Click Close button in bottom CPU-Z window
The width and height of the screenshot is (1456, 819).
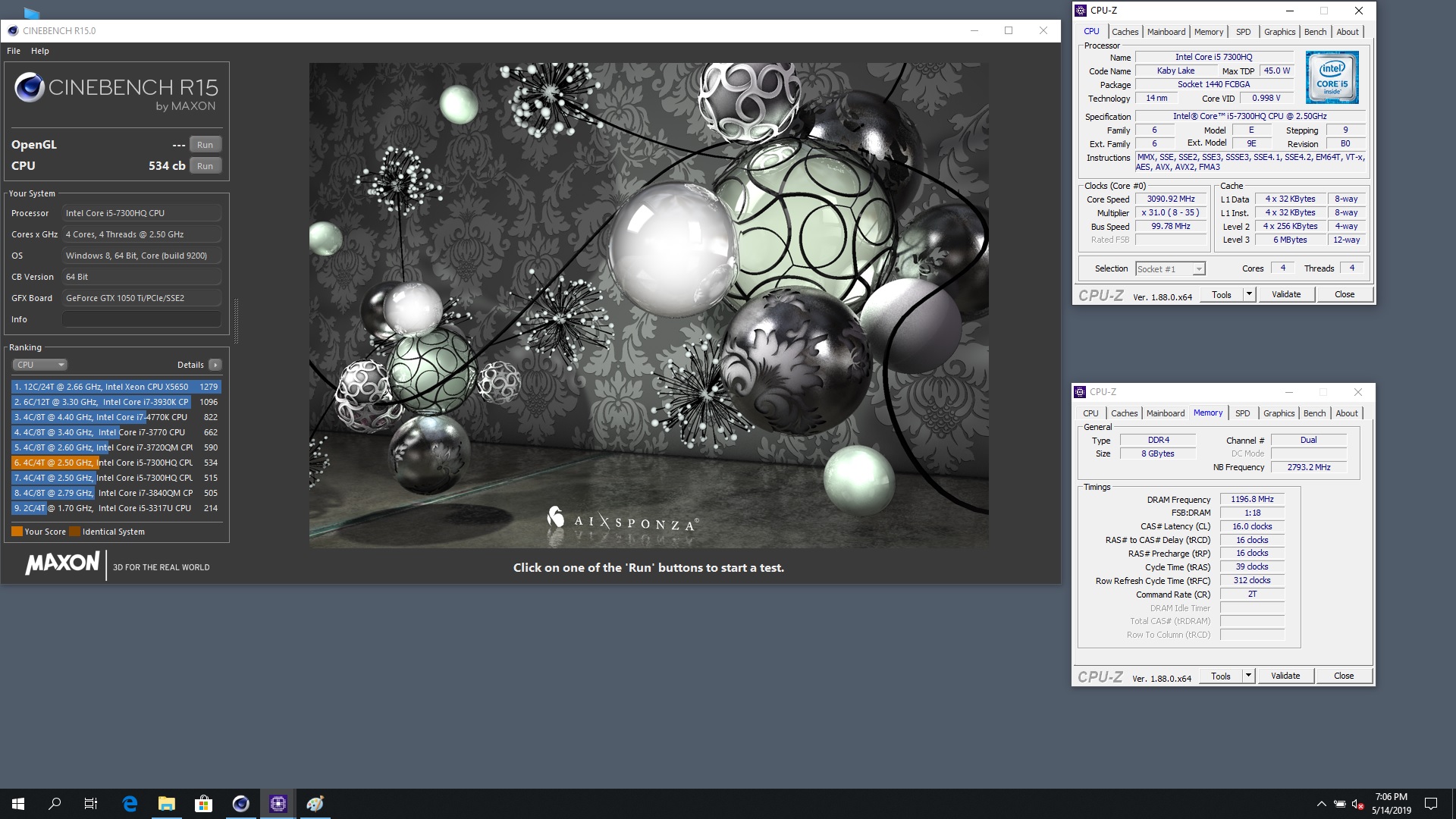pyautogui.click(x=1344, y=676)
